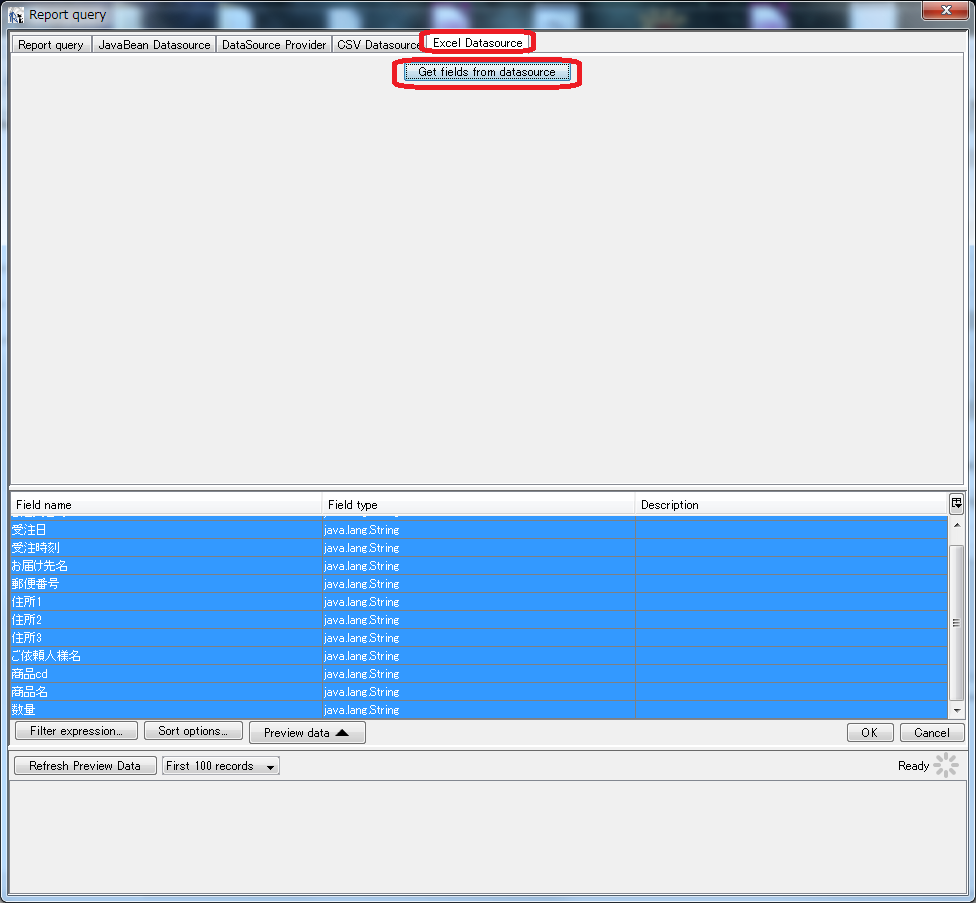The image size is (976, 903).
Task: Click the Description cell of 商品名 row
Action: click(x=791, y=692)
